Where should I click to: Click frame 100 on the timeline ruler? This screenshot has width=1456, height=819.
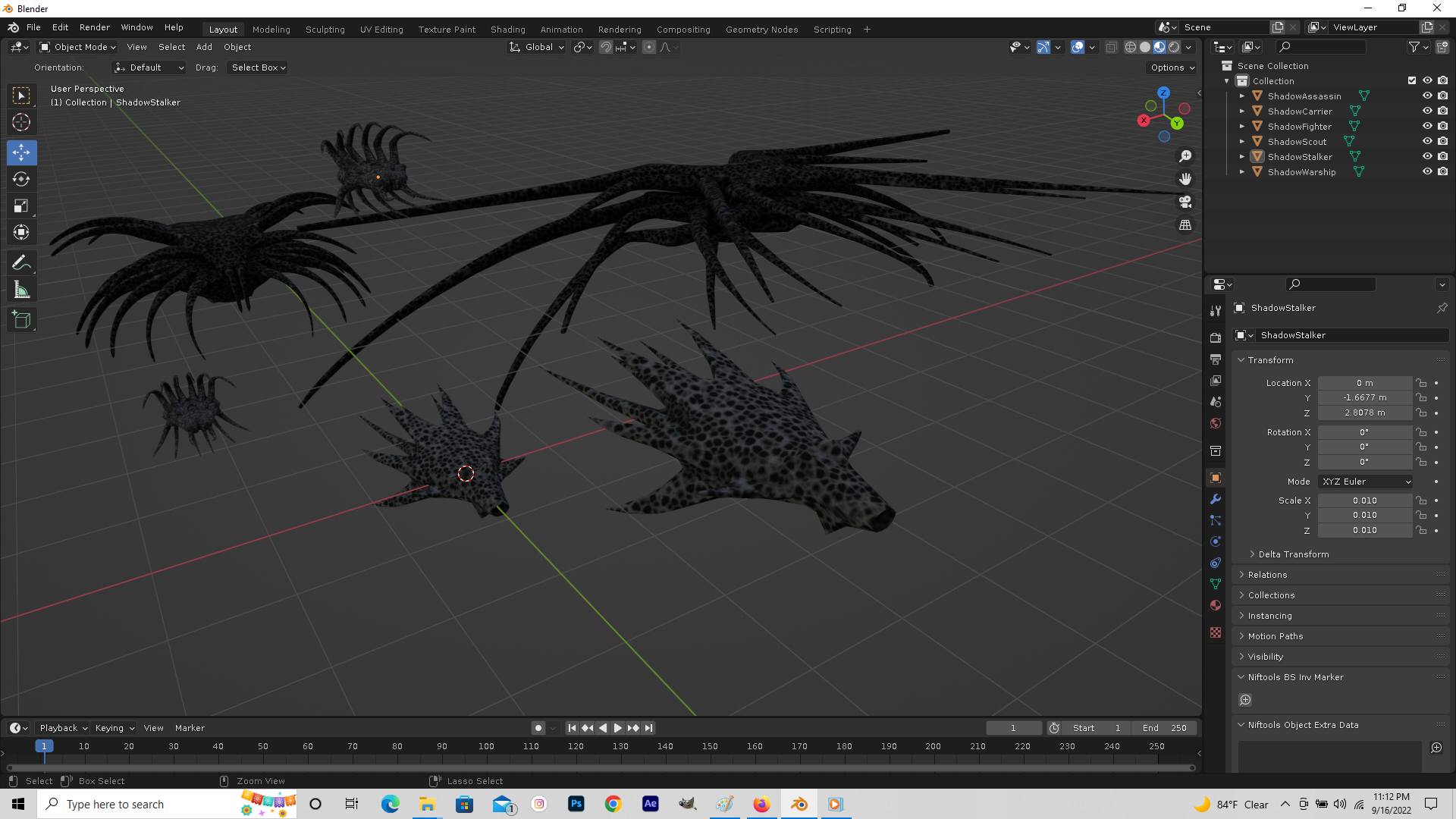486,747
